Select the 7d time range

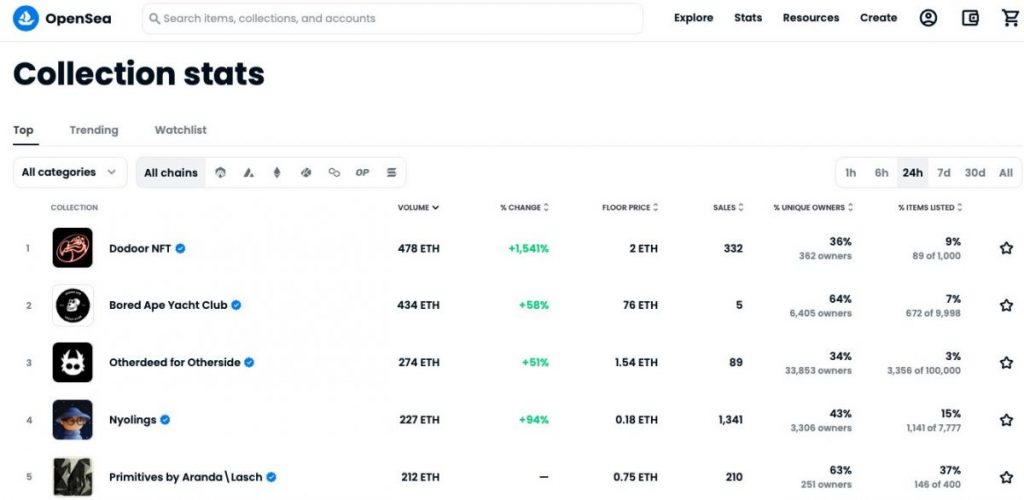click(944, 172)
